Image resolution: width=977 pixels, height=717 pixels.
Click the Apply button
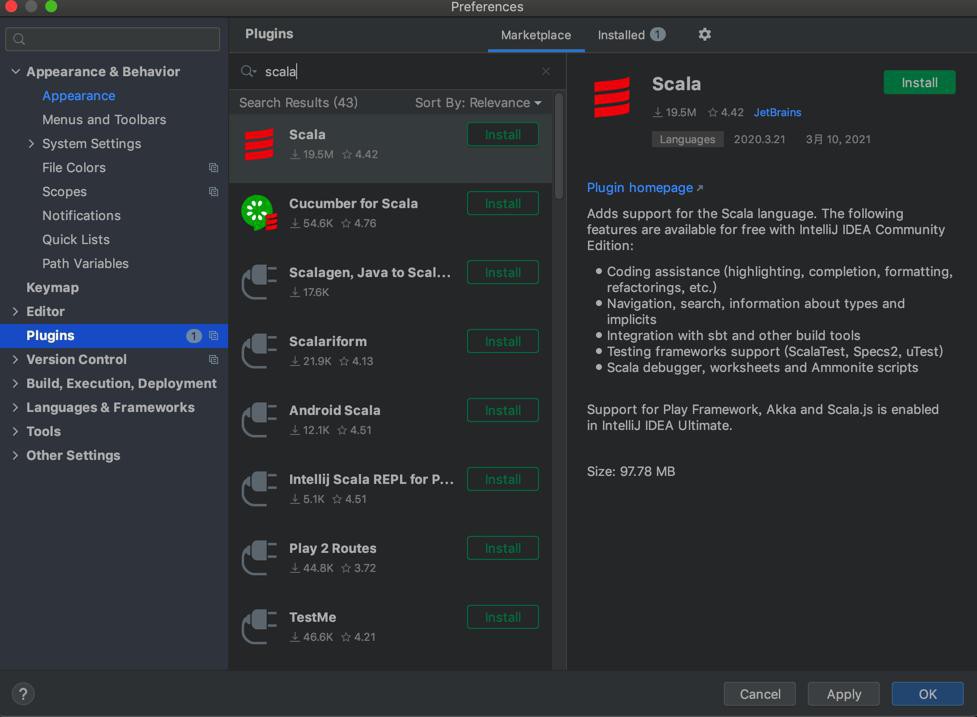[844, 694]
